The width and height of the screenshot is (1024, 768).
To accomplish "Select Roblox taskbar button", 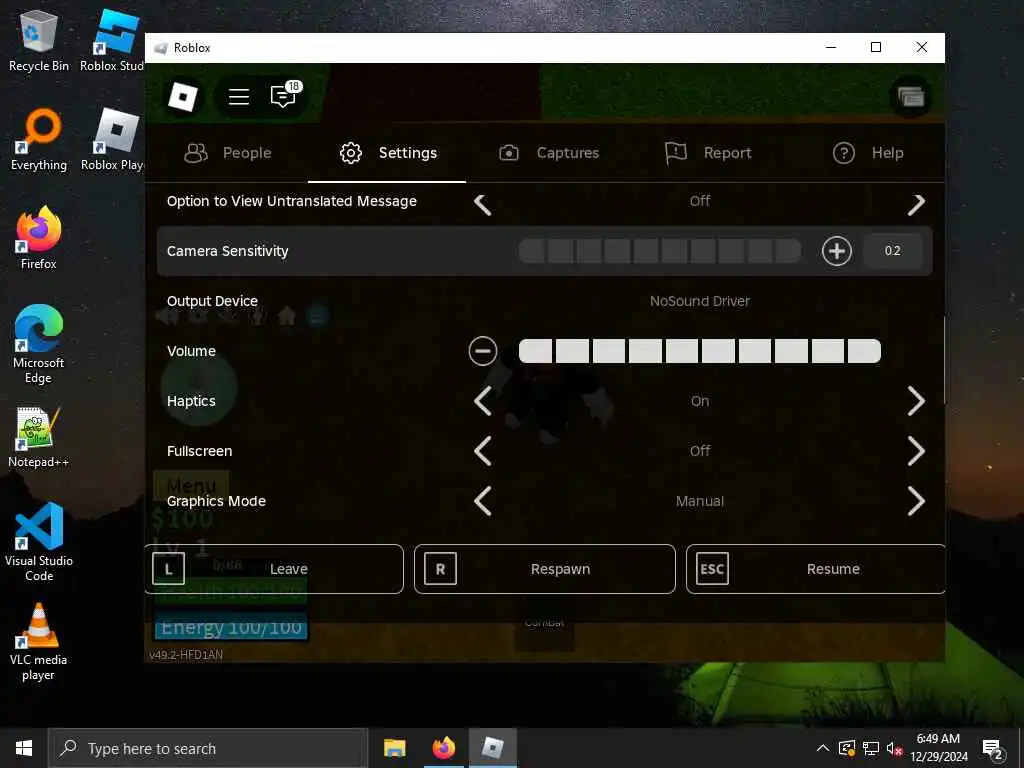I will (493, 748).
